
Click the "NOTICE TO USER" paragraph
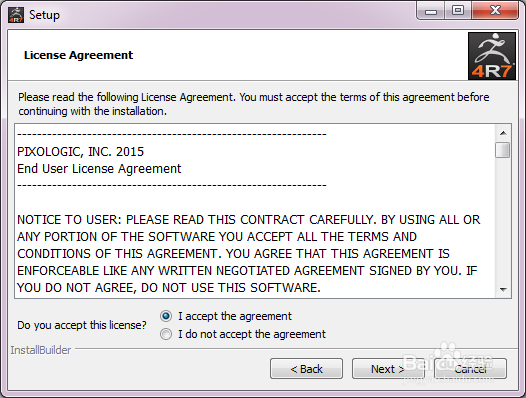(249, 254)
